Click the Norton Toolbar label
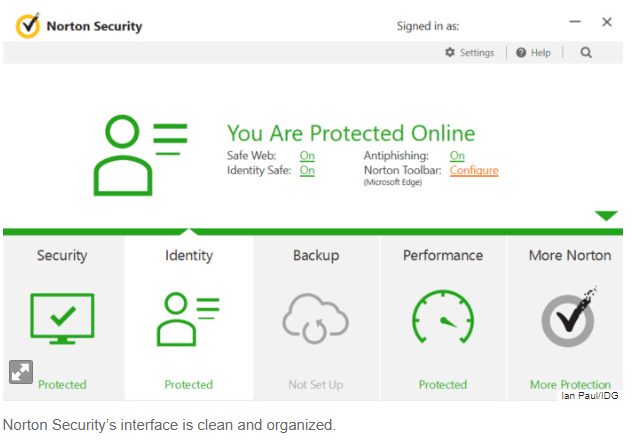The width and height of the screenshot is (637, 444). (x=402, y=170)
